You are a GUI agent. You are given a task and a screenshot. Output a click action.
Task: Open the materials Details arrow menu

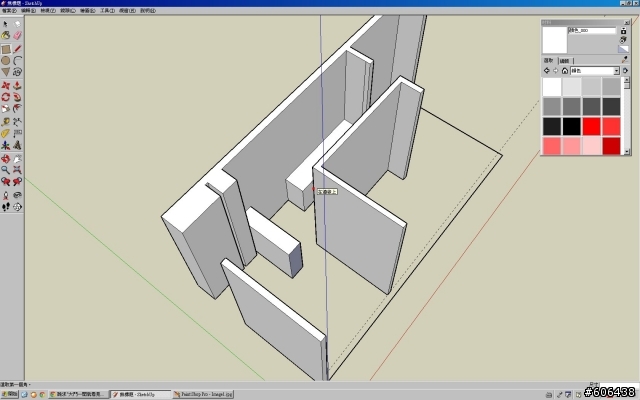click(625, 71)
